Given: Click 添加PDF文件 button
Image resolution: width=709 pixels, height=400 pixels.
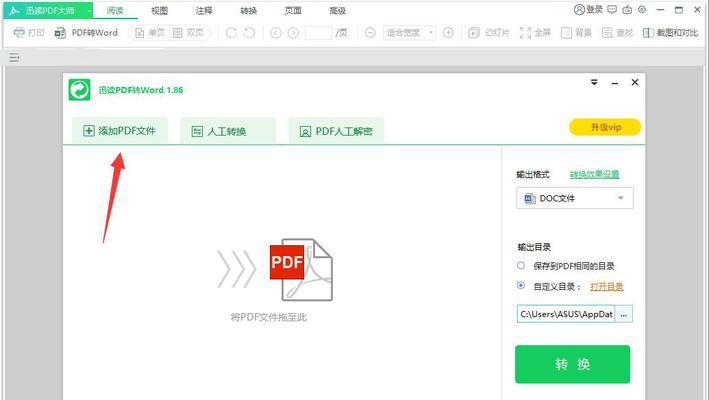Looking at the screenshot, I should (x=120, y=131).
